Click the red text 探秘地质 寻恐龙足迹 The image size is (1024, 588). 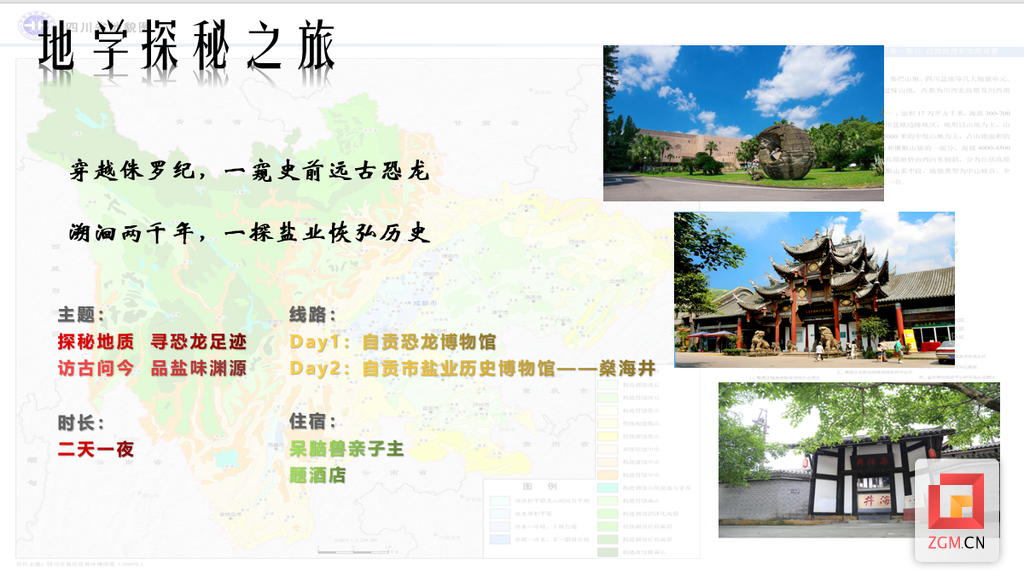pyautogui.click(x=152, y=341)
